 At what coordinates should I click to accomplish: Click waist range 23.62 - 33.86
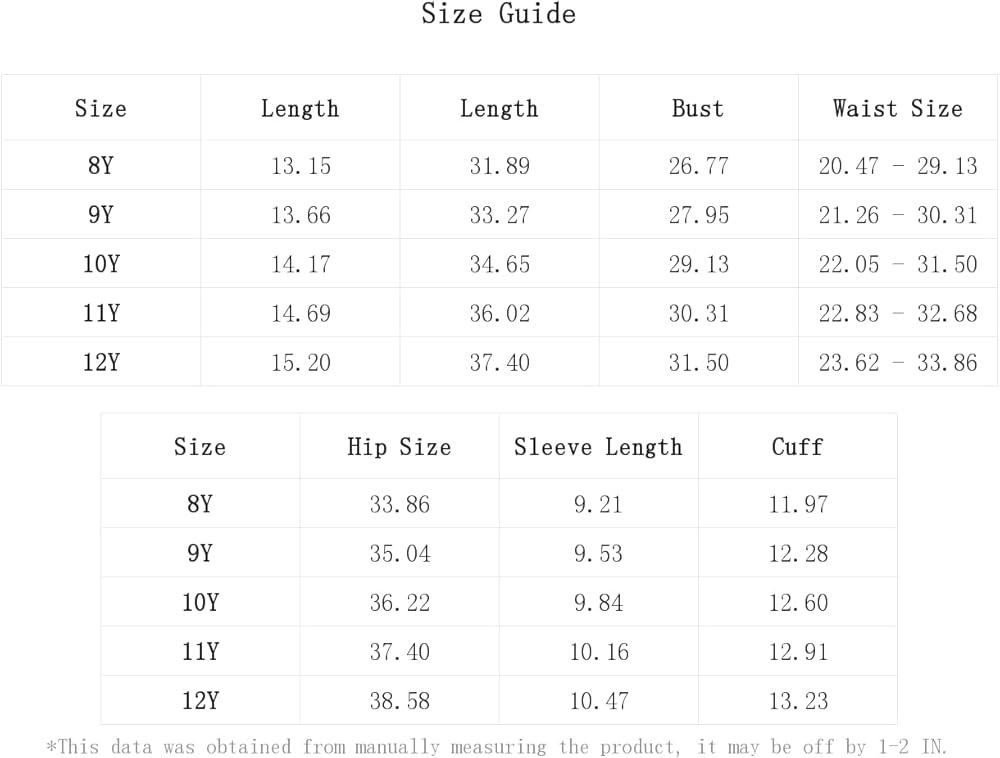[x=897, y=362]
